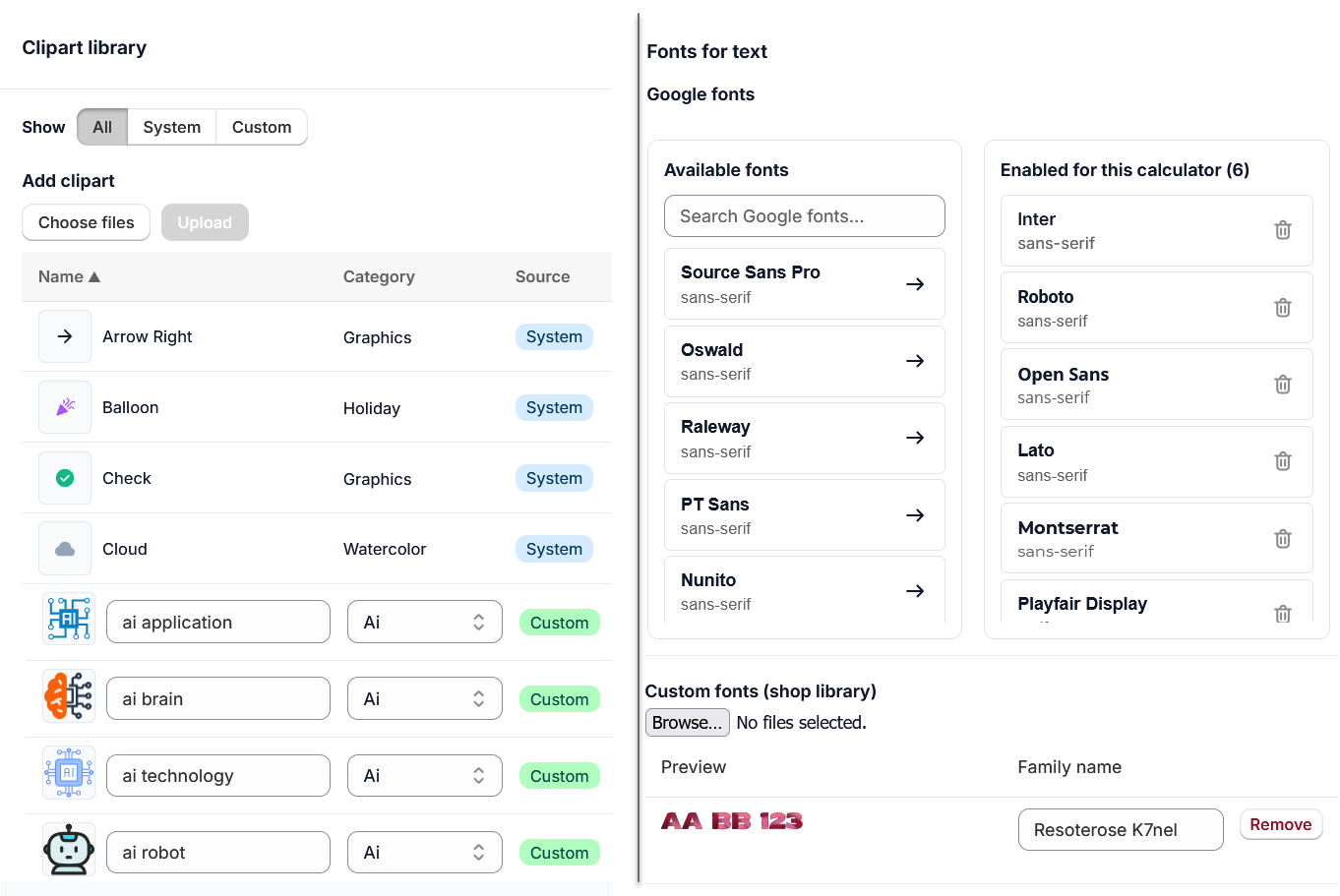Screen dimensions: 1340x896
Task: Edit the ai technology name field
Action: click(218, 775)
